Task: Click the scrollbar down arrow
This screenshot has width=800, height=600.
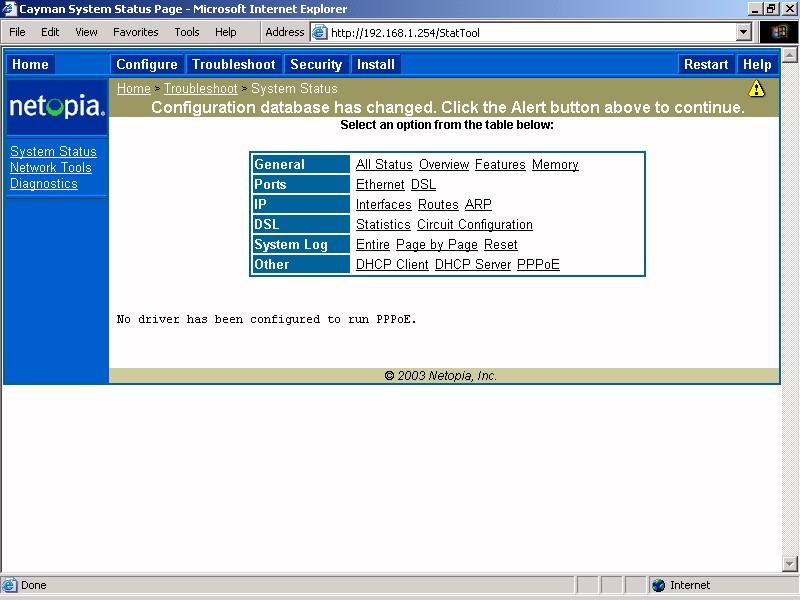Action: (789, 564)
